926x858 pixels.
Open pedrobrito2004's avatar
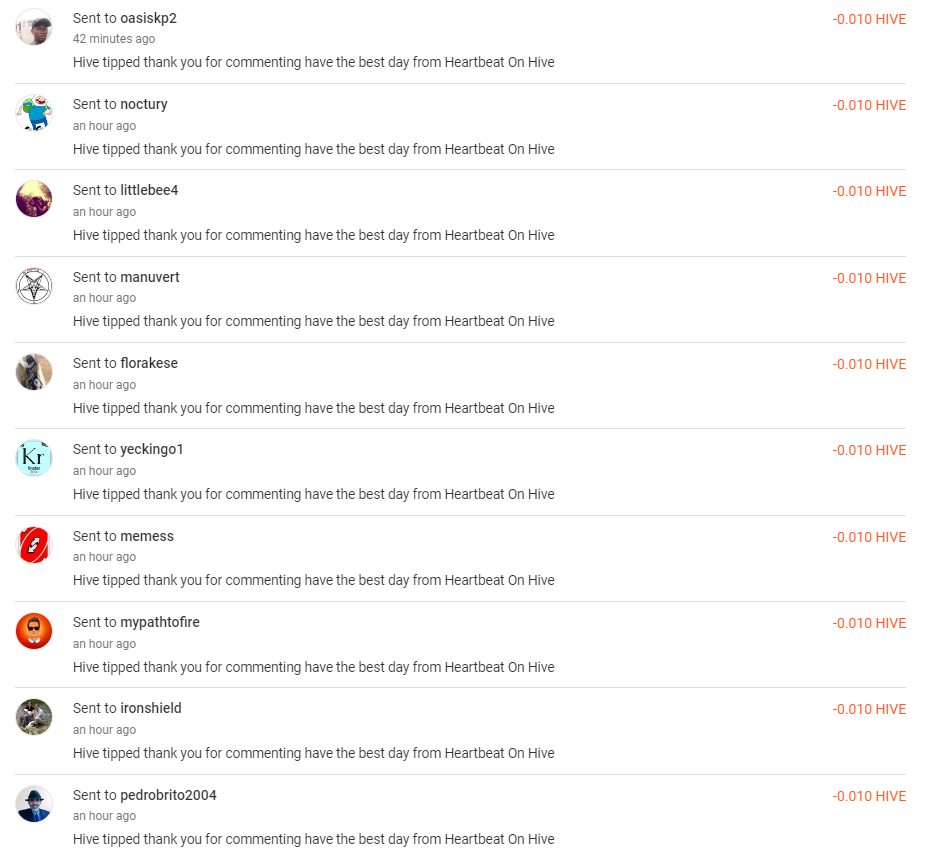pos(34,804)
